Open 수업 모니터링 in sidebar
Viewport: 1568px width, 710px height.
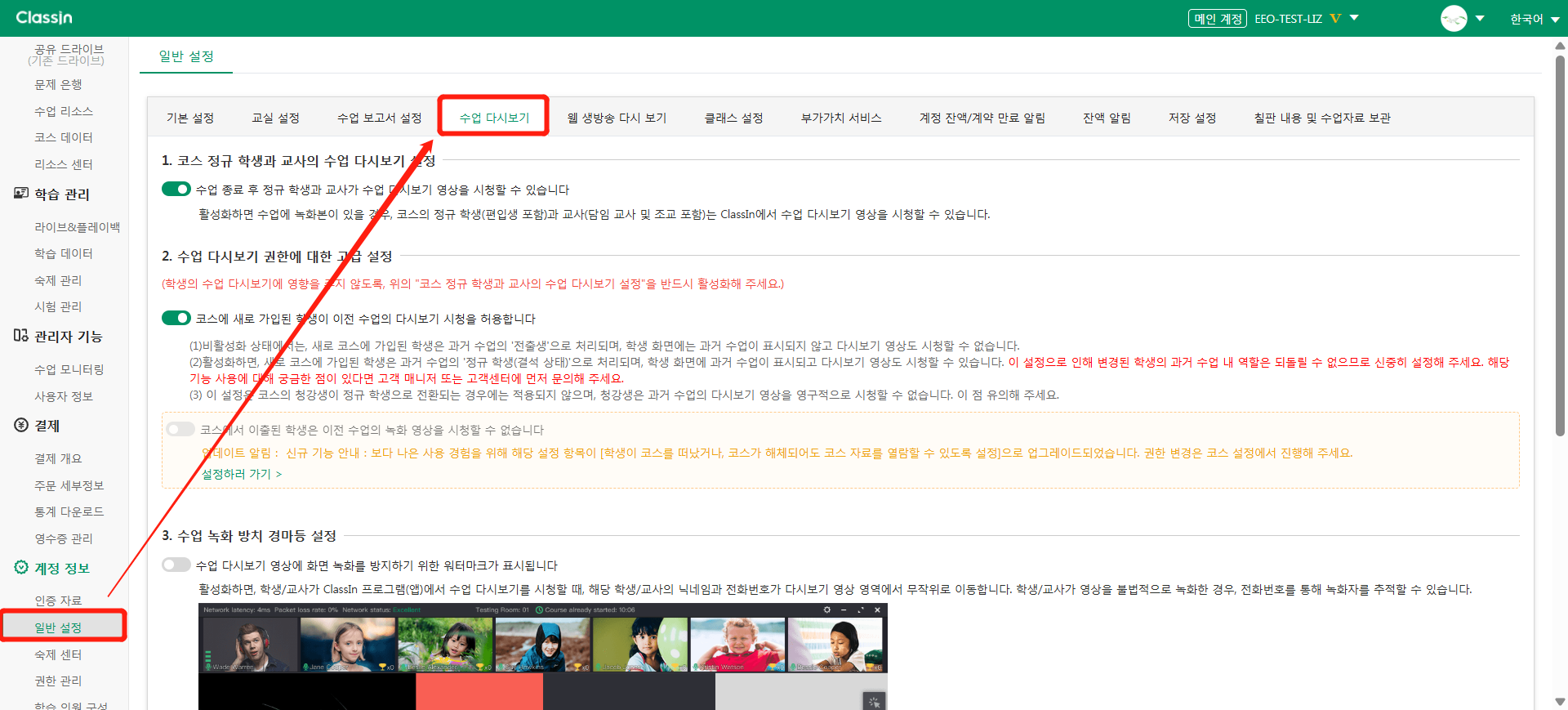[69, 369]
